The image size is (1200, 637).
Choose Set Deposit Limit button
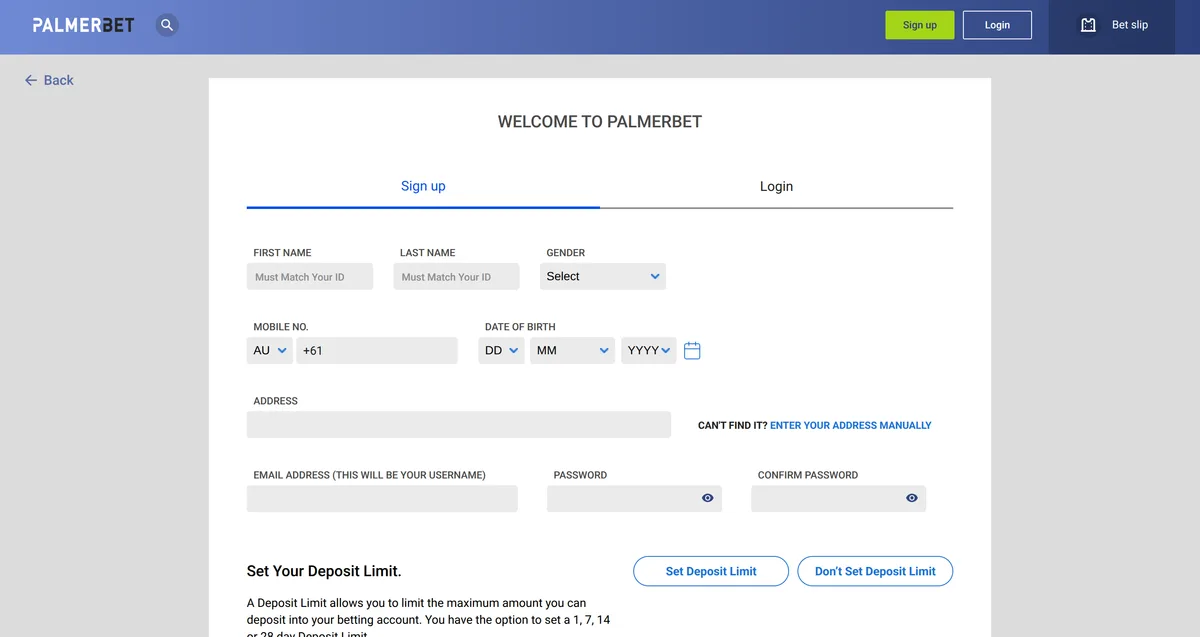coord(711,571)
